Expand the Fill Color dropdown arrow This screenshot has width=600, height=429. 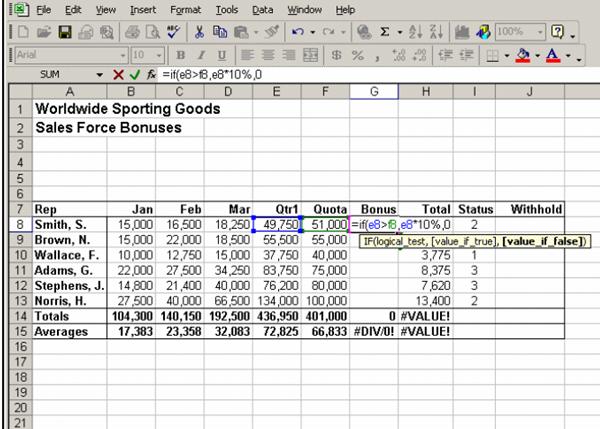pyautogui.click(x=538, y=56)
